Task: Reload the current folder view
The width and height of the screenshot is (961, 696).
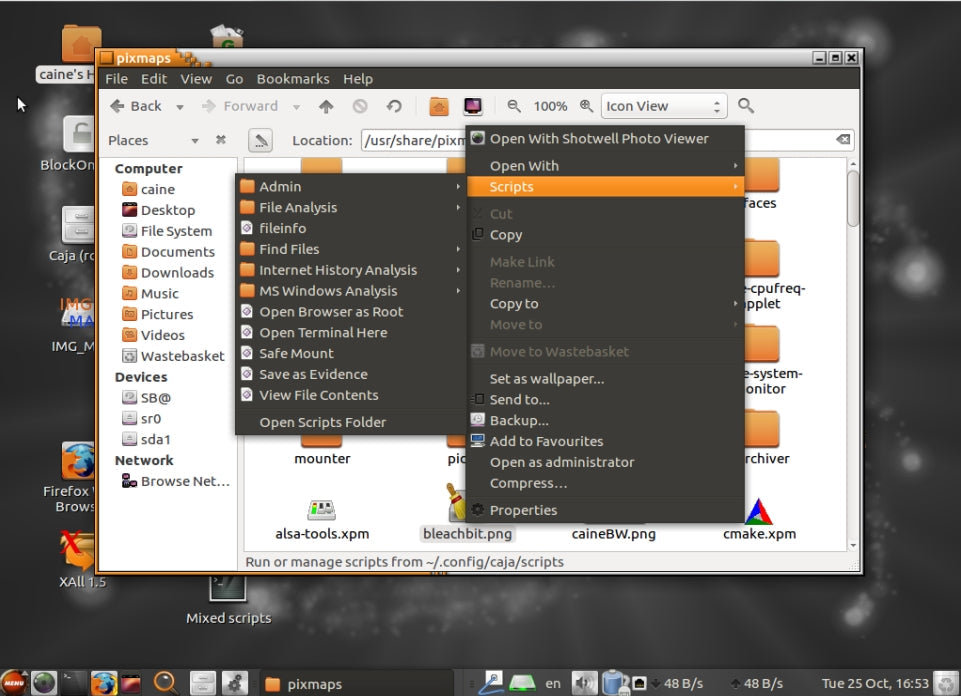Action: (x=394, y=106)
